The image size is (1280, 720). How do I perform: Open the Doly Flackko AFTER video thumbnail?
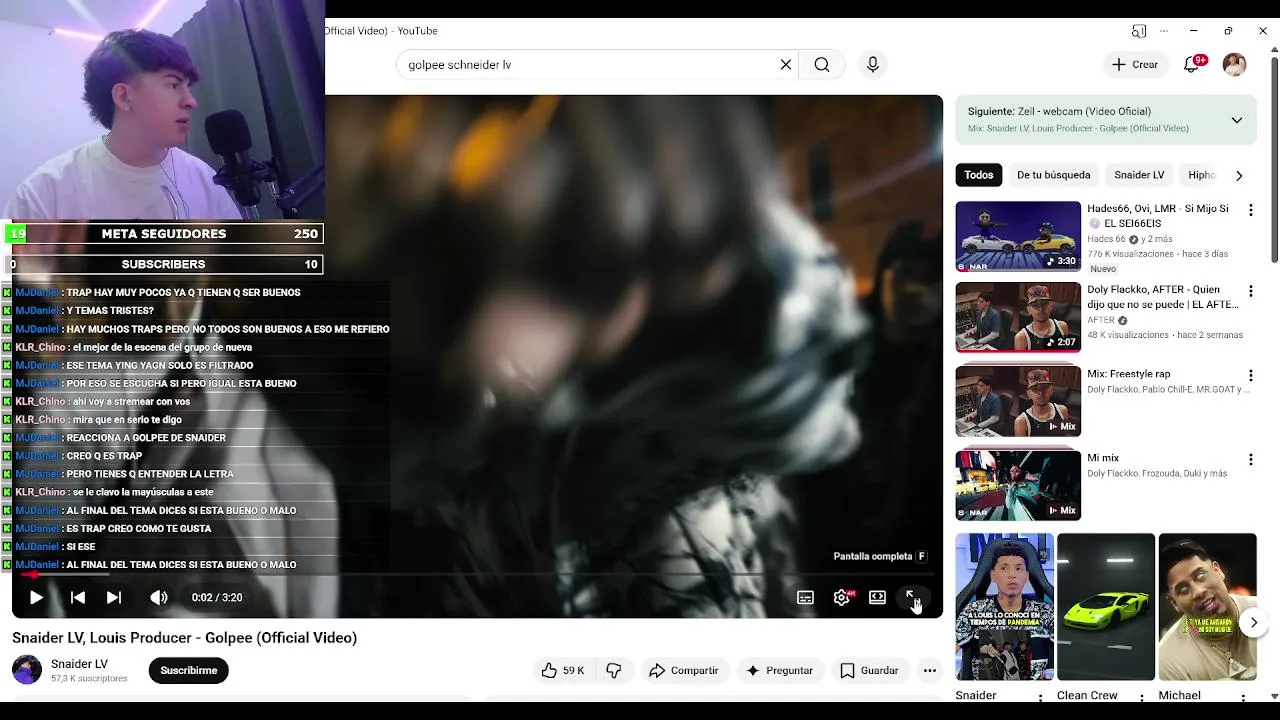click(x=1018, y=317)
